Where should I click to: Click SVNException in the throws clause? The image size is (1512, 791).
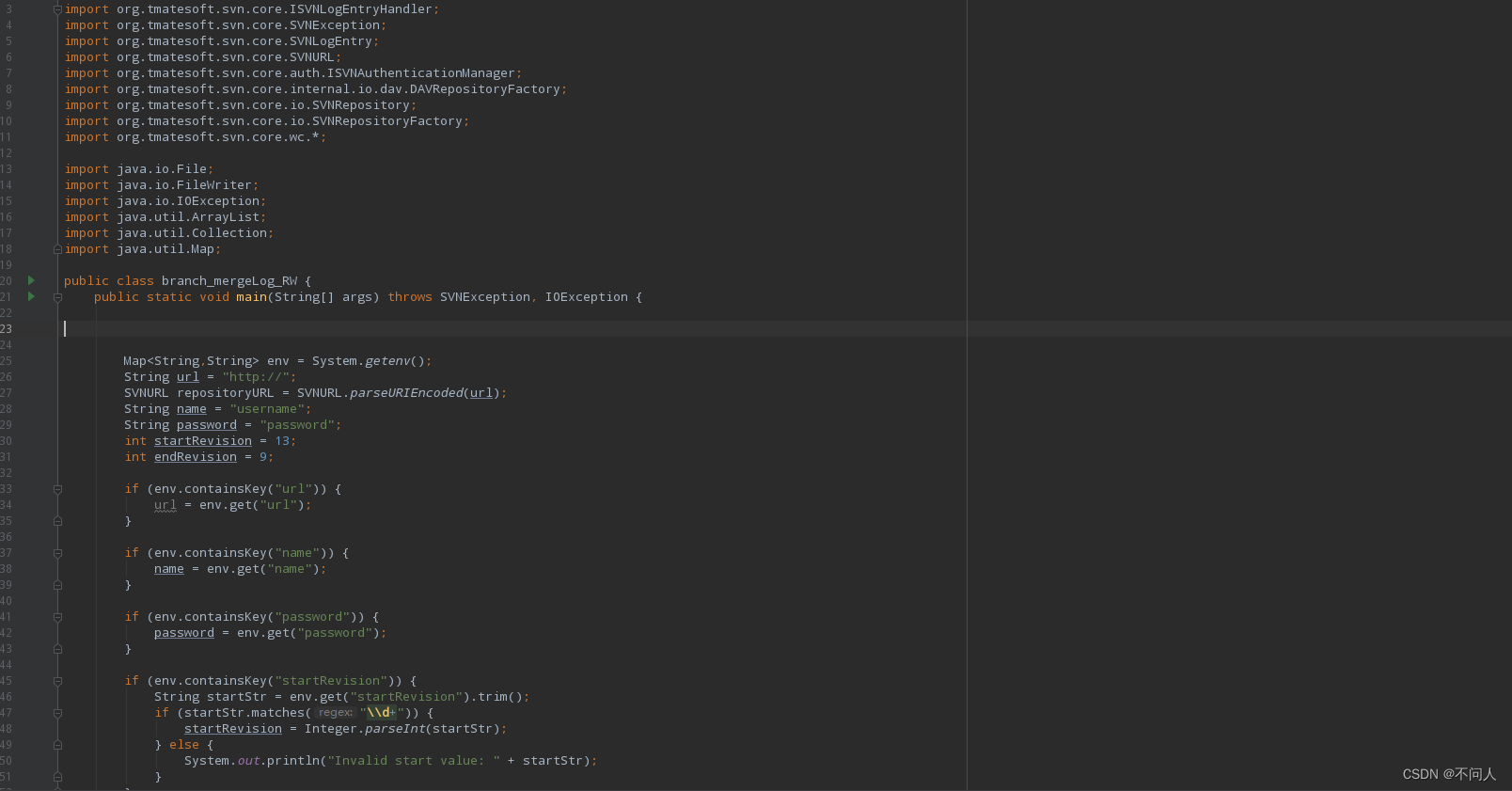(485, 297)
